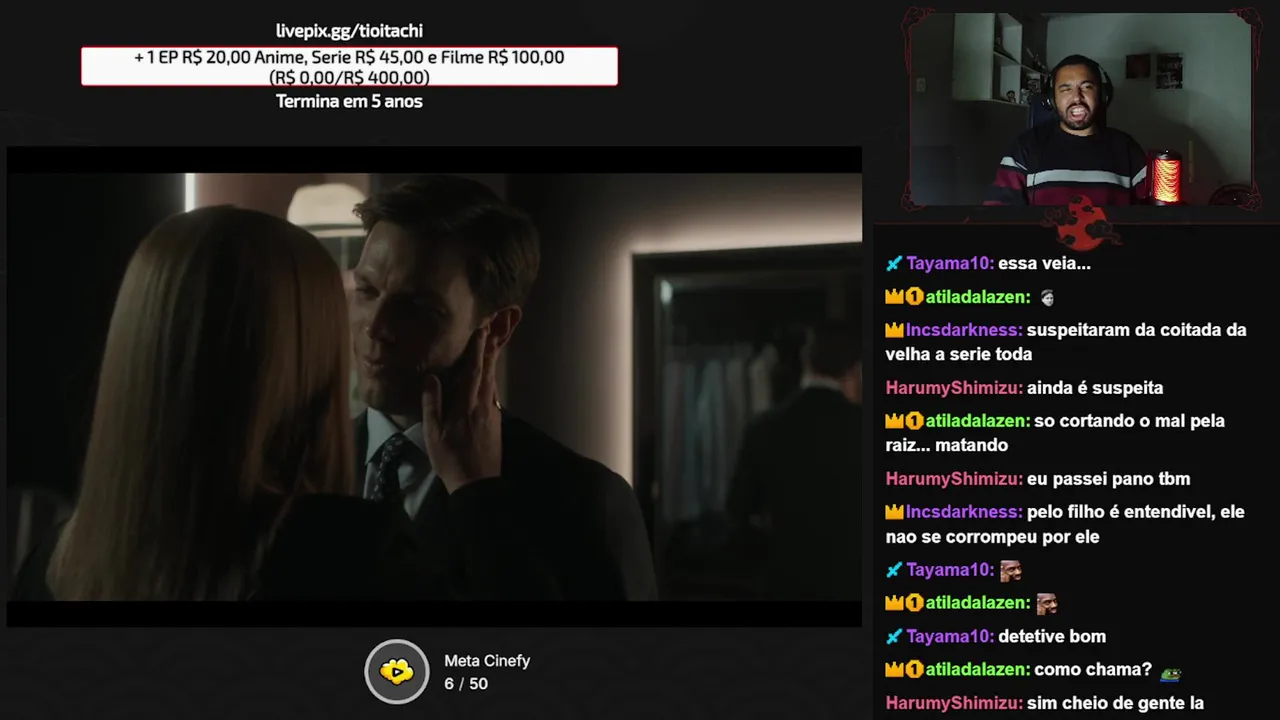The width and height of the screenshot is (1280, 720).
Task: Click the movie video frame
Action: click(x=434, y=387)
